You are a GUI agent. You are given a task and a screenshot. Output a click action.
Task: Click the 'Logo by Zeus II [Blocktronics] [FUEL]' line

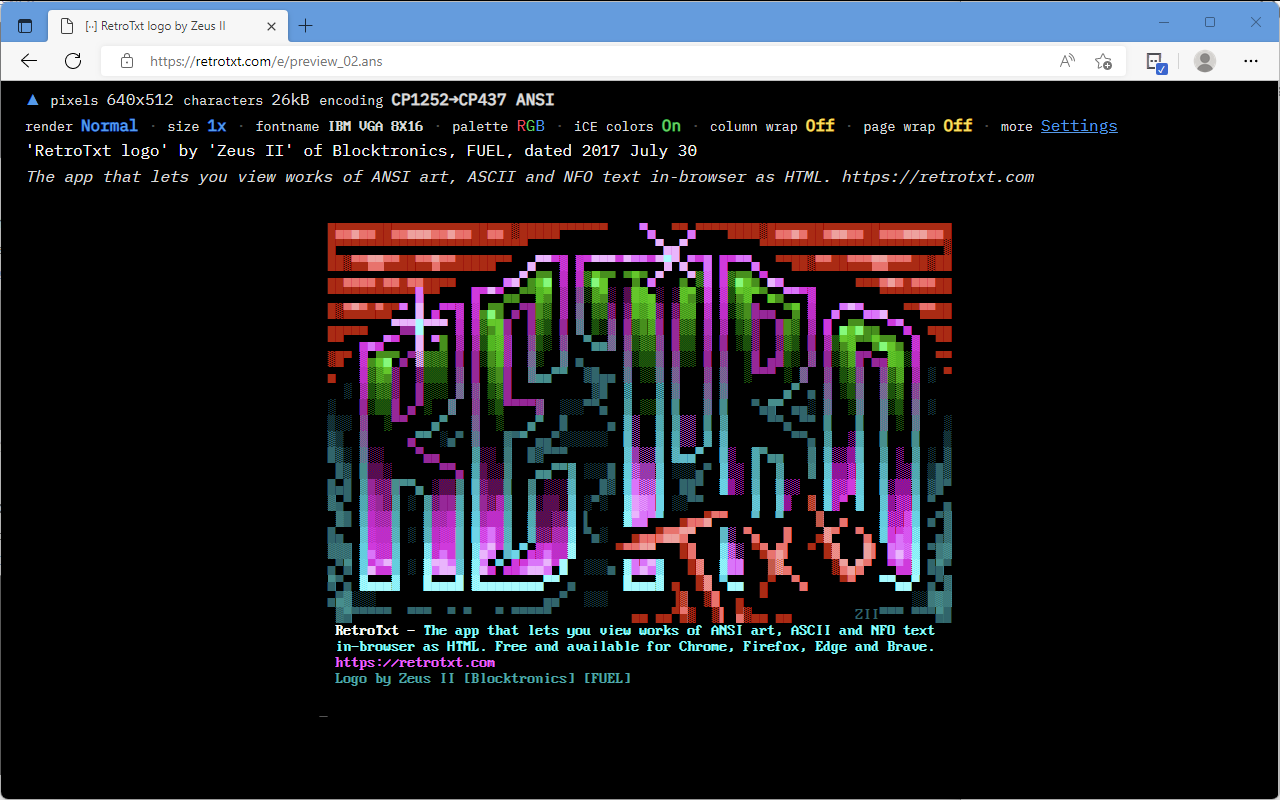coord(483,678)
